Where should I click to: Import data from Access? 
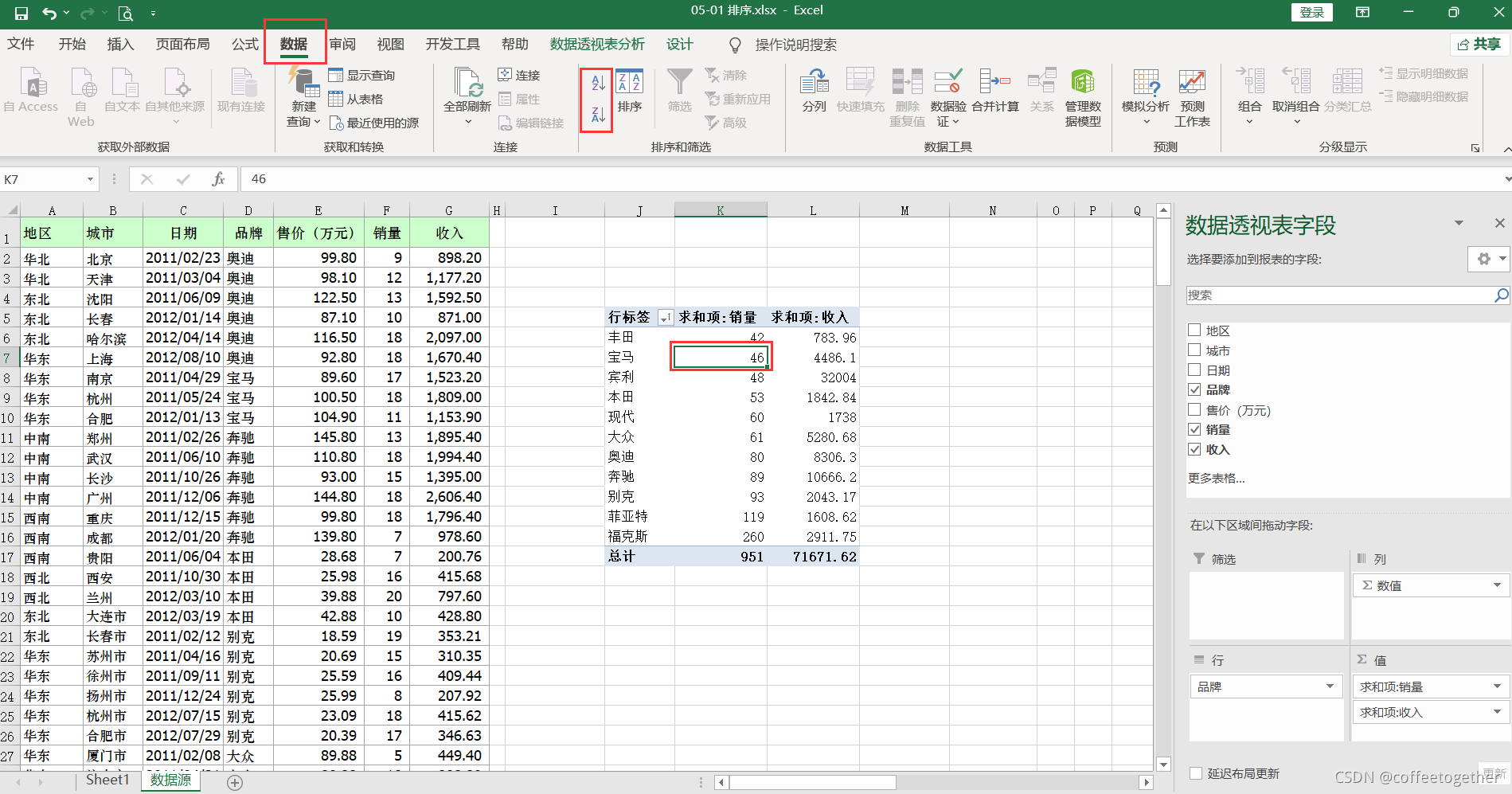[x=32, y=90]
